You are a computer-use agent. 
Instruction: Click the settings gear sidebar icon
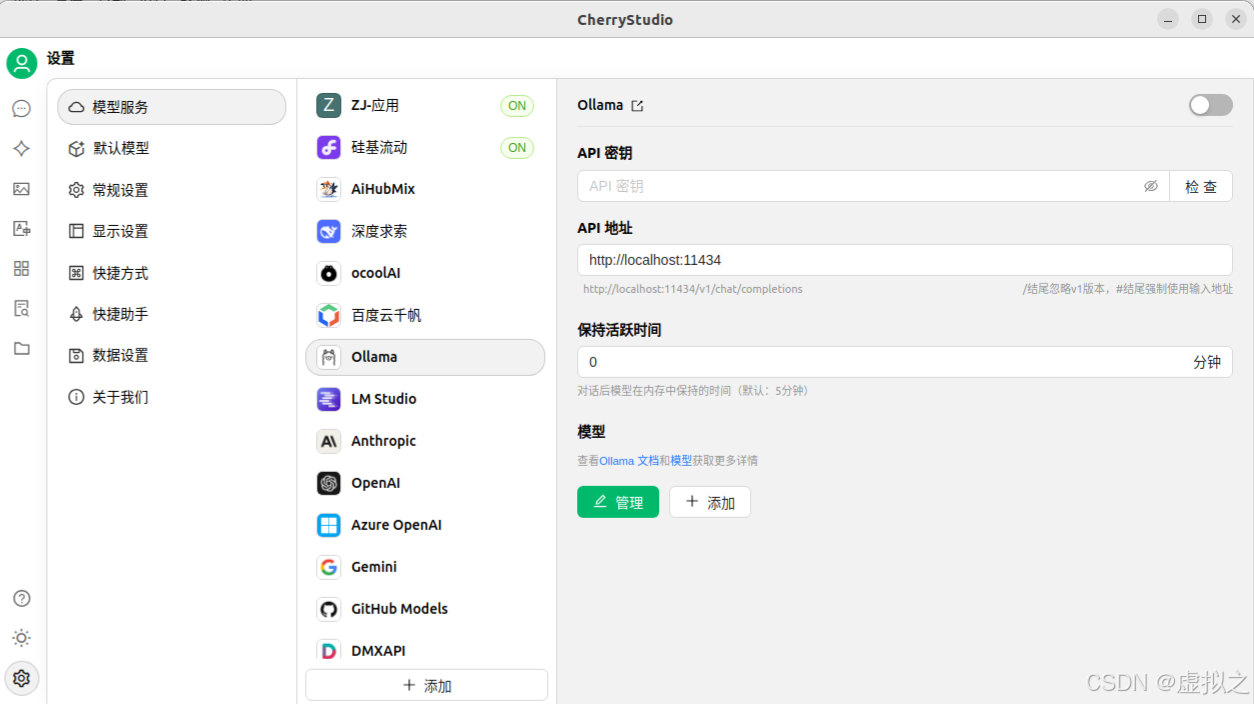point(21,678)
